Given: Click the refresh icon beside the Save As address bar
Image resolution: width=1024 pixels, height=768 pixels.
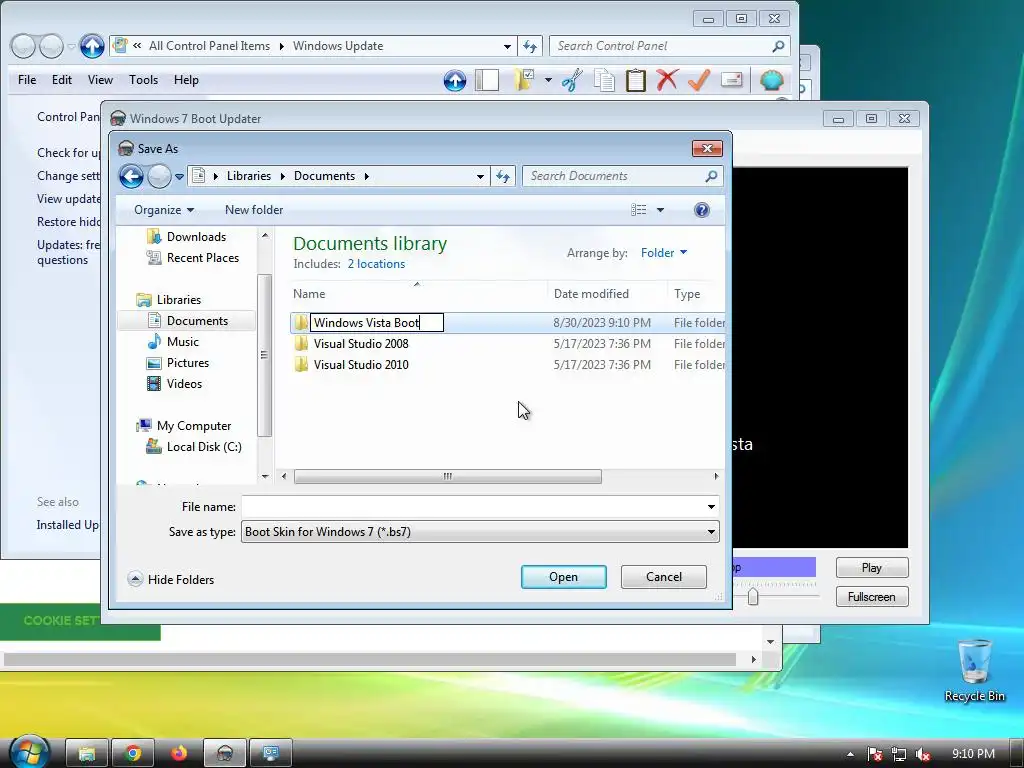Looking at the screenshot, I should 503,176.
